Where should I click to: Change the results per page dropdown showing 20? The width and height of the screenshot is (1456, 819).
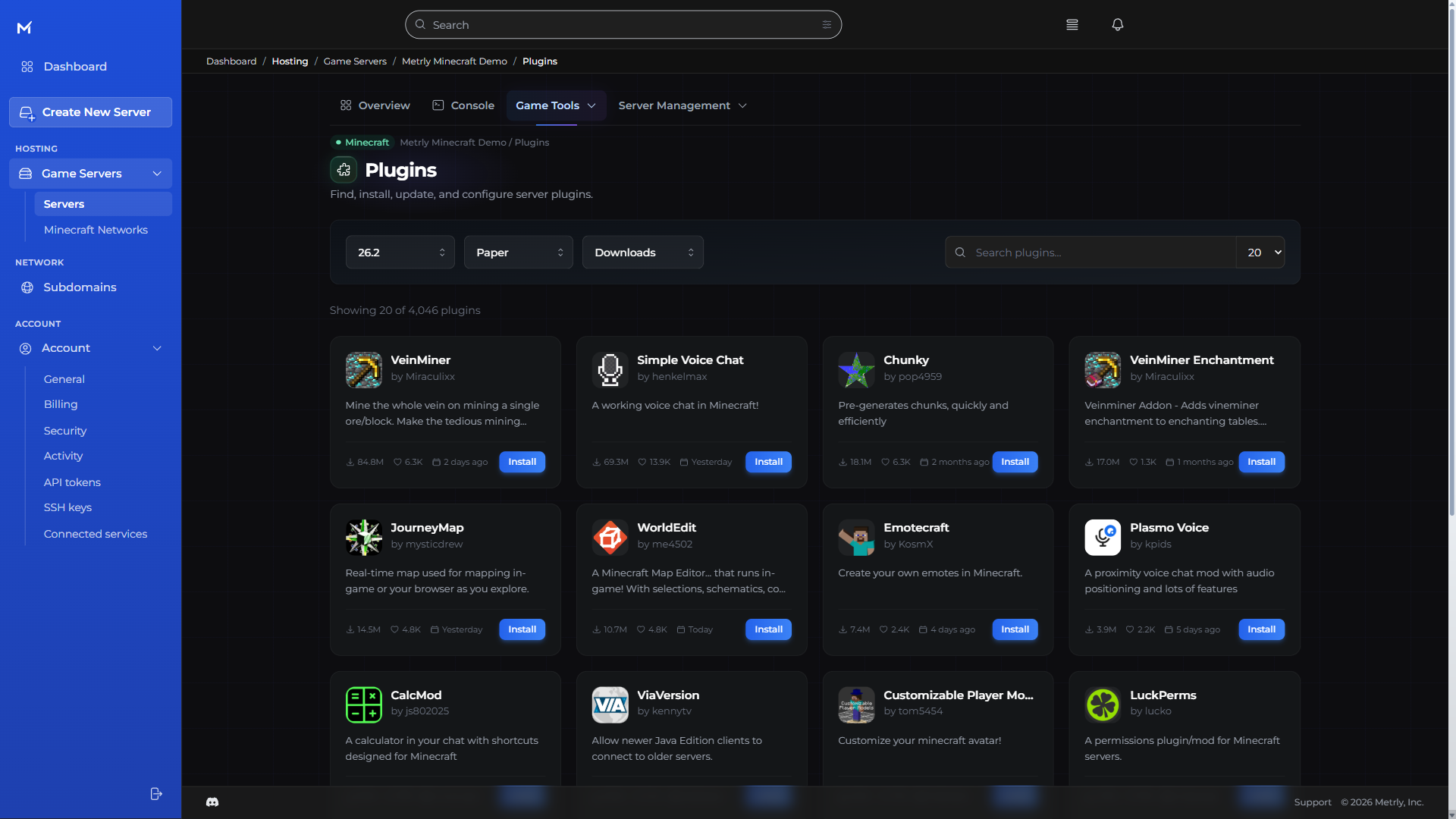point(1261,253)
